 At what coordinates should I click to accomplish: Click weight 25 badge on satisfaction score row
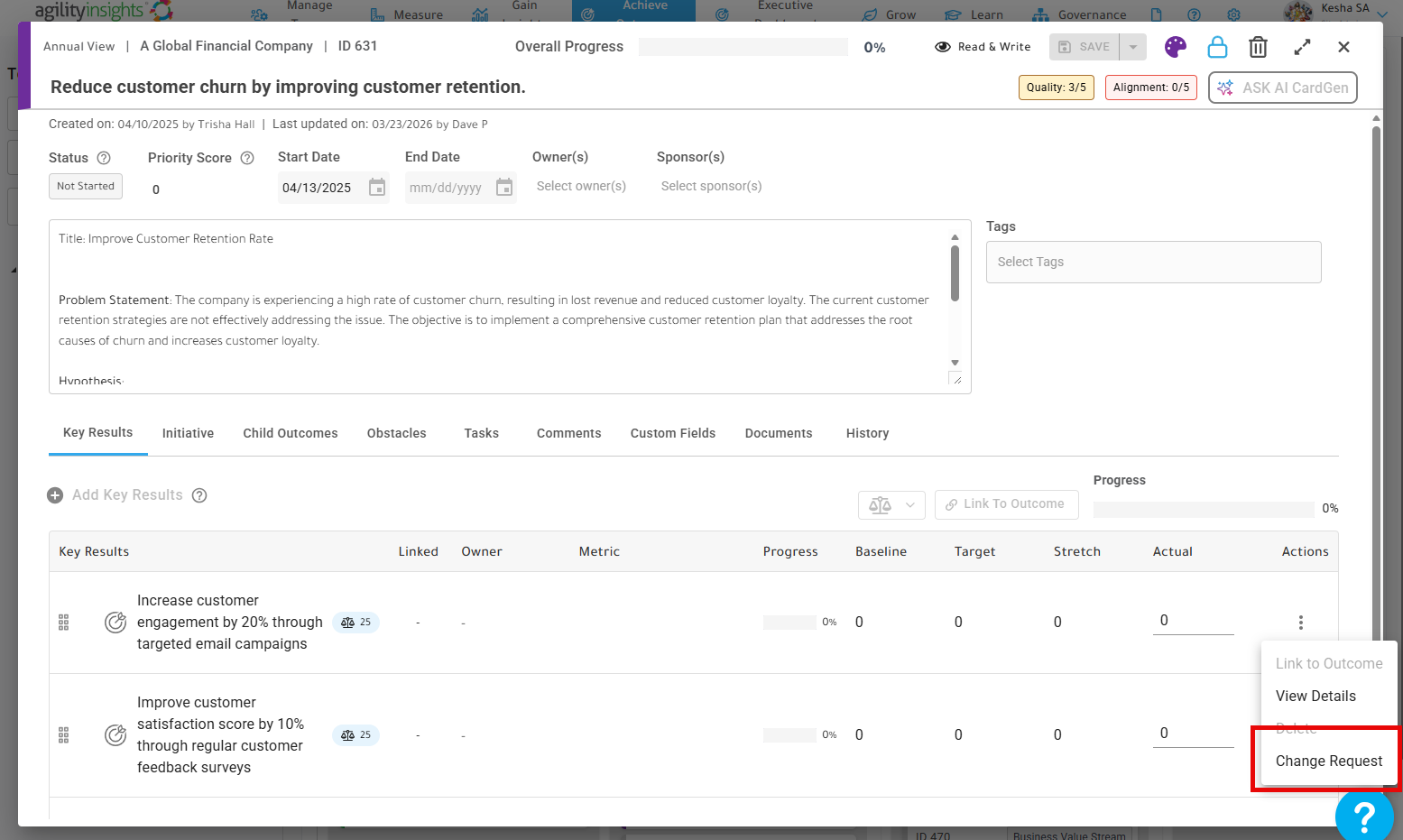(356, 735)
